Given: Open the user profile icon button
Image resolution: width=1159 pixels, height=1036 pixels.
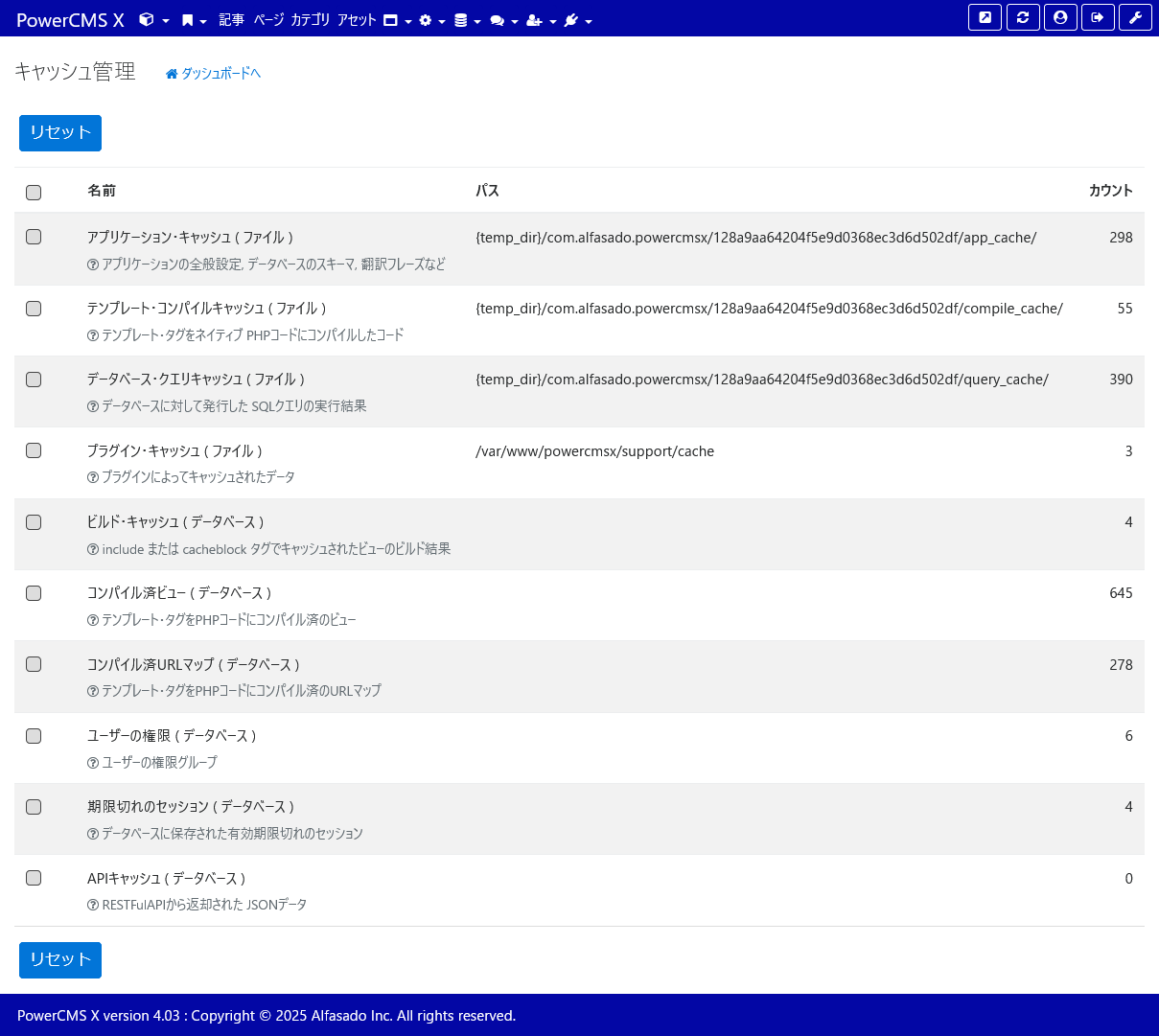Looking at the screenshot, I should point(1060,17).
